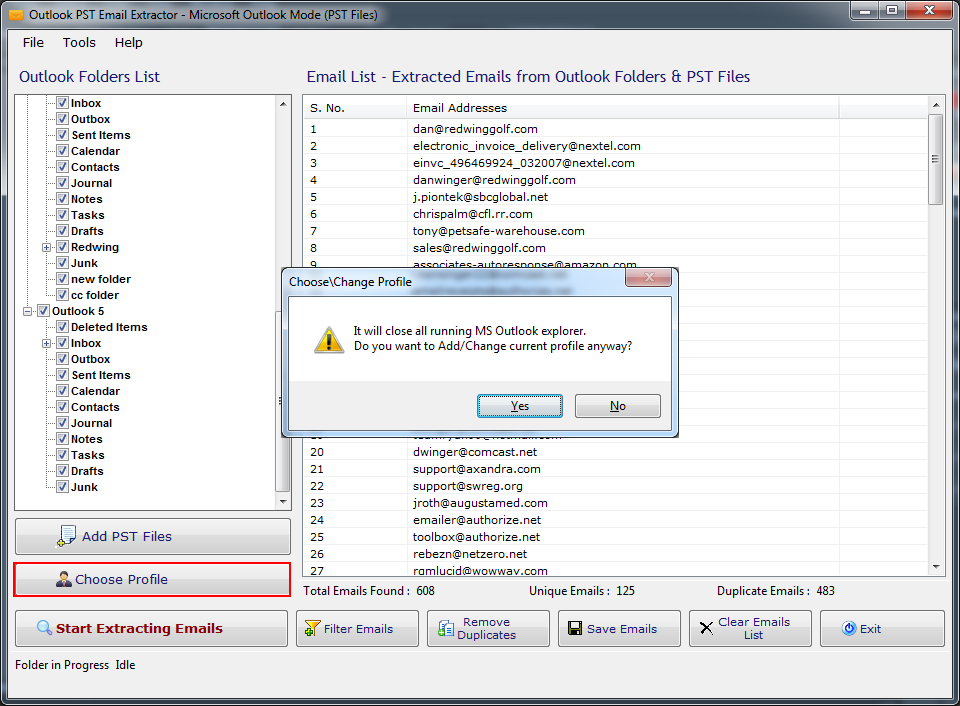Click the warning triangle icon in dialog
Screen dimensions: 960x706
coord(329,340)
